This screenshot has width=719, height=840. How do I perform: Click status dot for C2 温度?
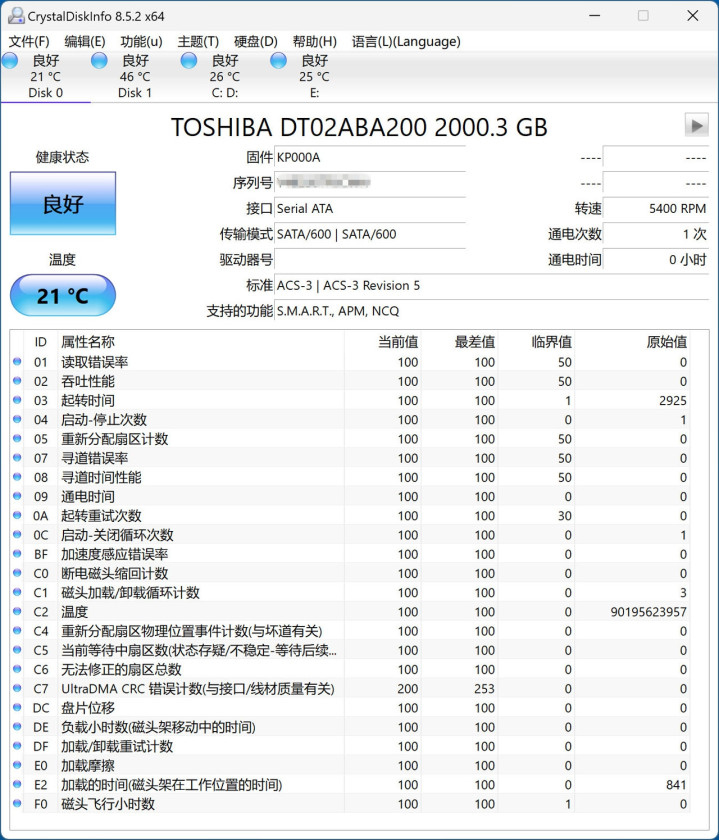17,611
